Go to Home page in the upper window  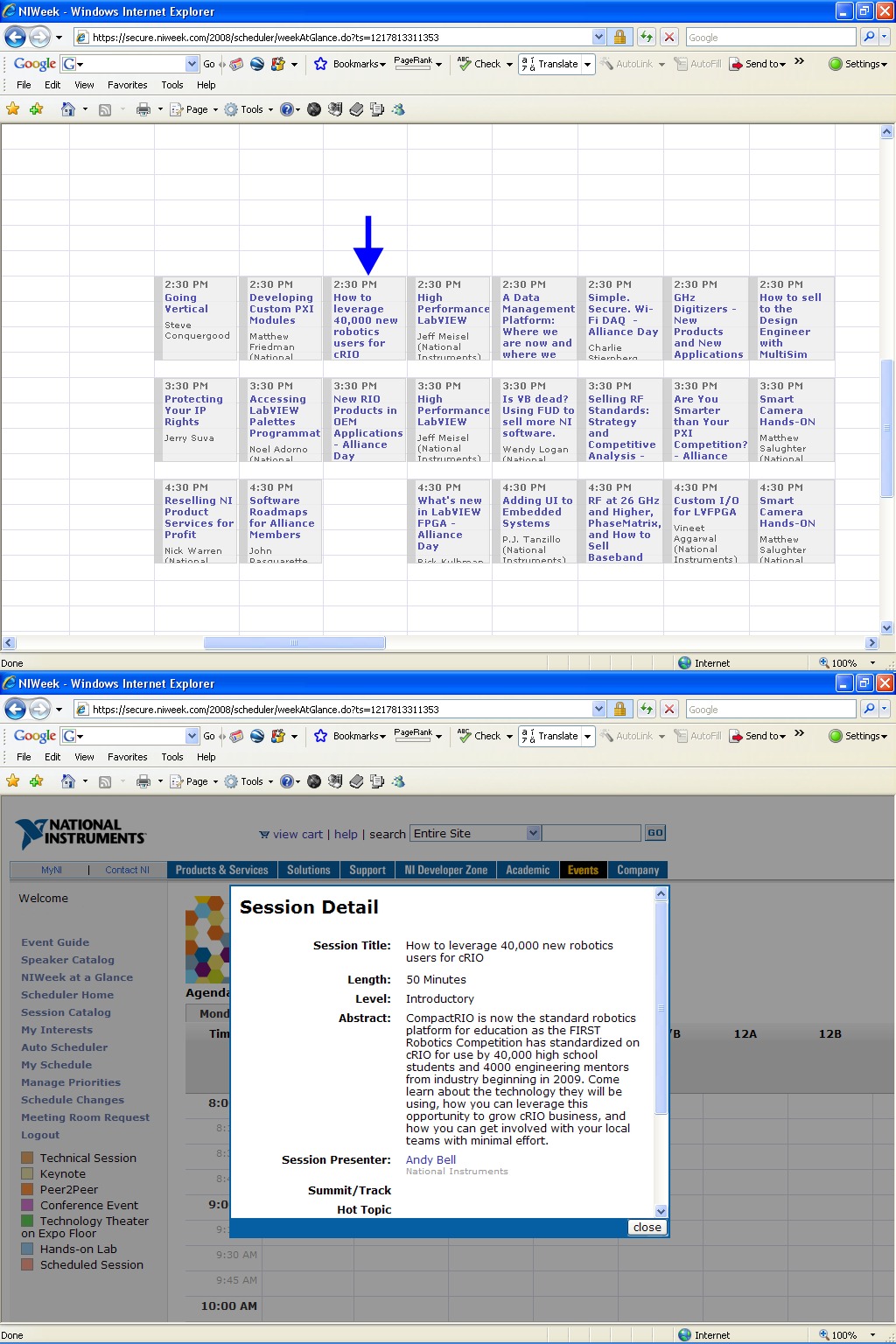[x=67, y=109]
